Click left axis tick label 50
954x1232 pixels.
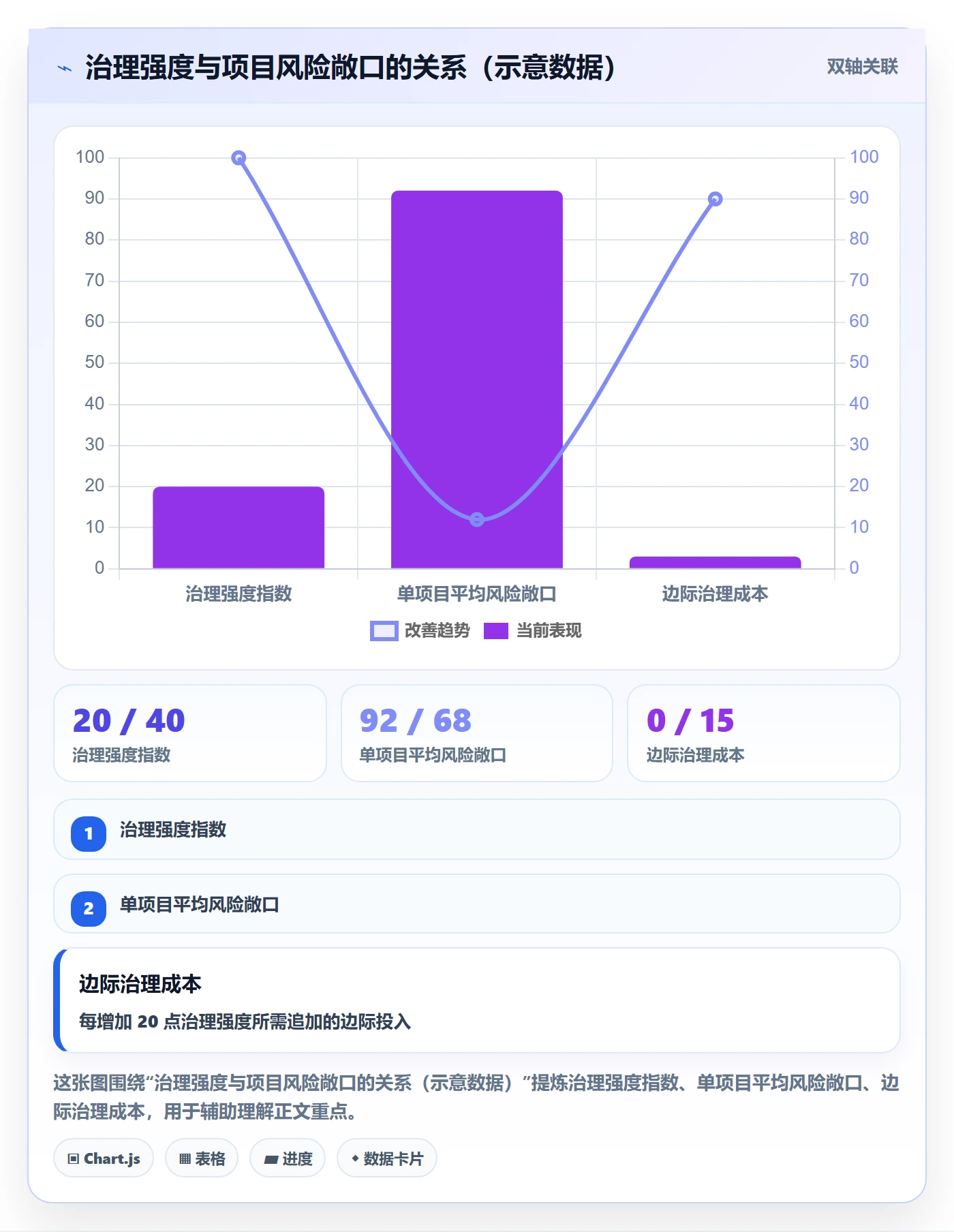point(95,363)
